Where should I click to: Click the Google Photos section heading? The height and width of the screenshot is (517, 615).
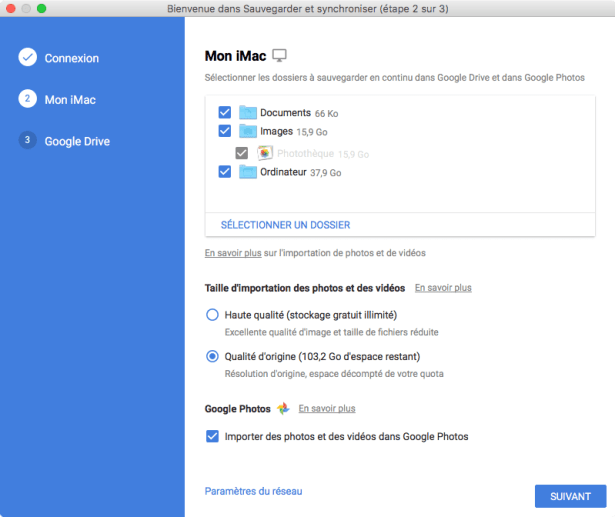(x=238, y=409)
